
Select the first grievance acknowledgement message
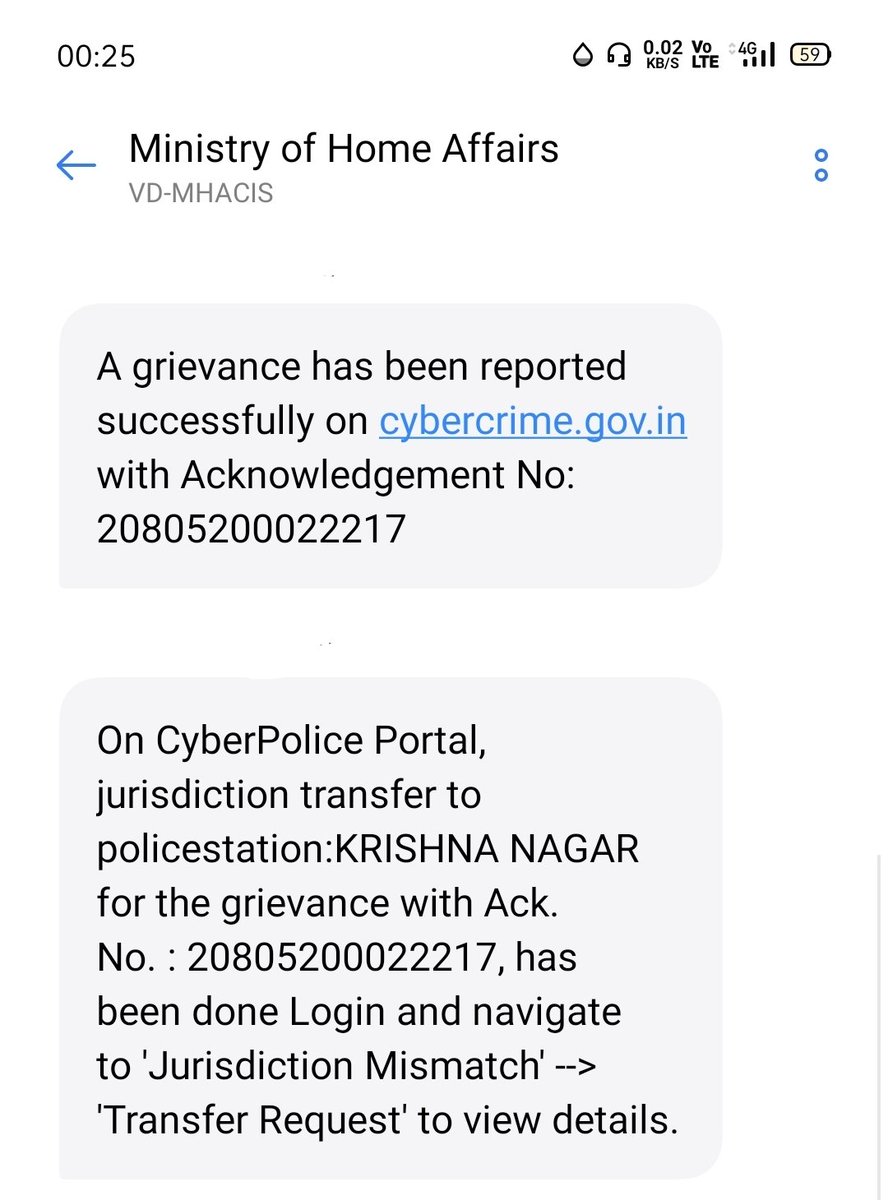(390, 446)
